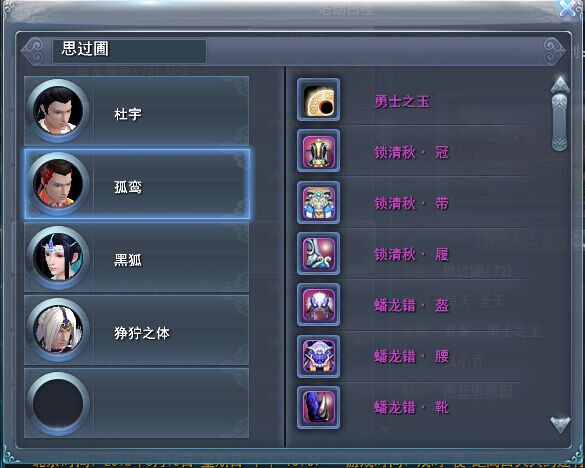Select the 蟠龙错·腰 waist item icon
Image resolution: width=585 pixels, height=468 pixels.
click(318, 356)
